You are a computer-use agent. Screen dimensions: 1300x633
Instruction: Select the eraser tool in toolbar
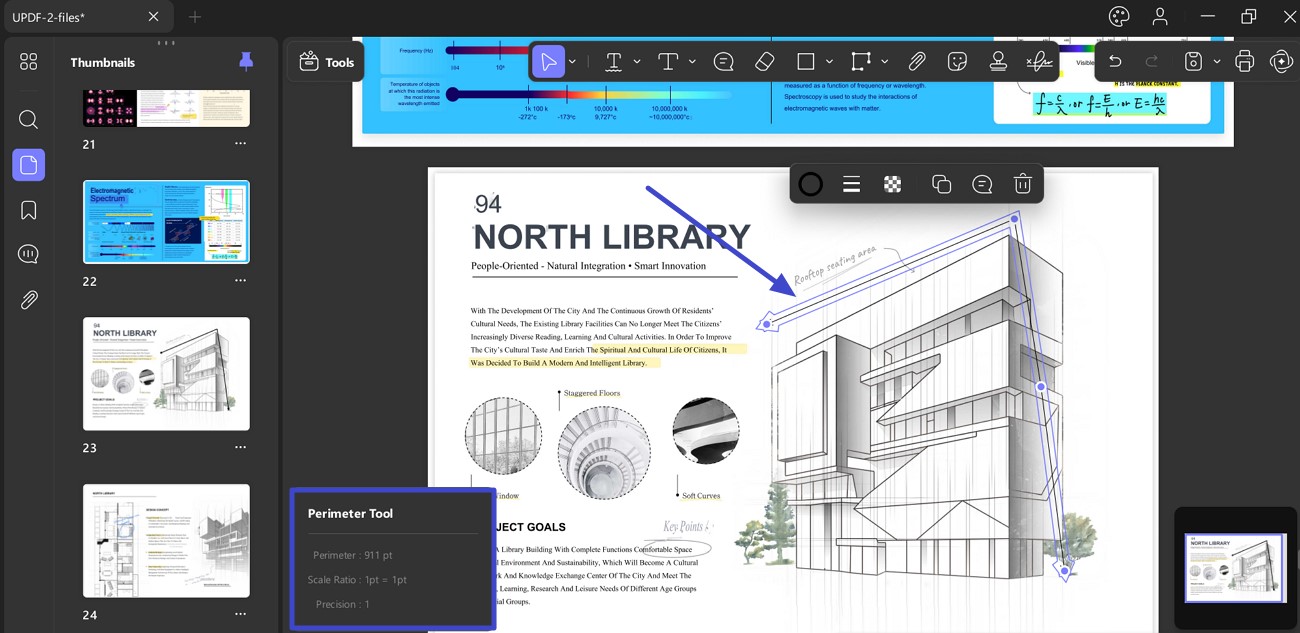765,62
